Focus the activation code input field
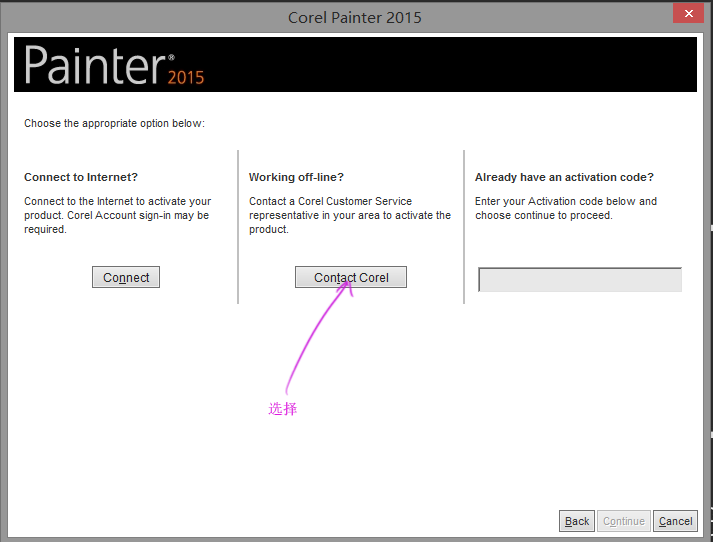713x542 pixels. click(x=580, y=280)
